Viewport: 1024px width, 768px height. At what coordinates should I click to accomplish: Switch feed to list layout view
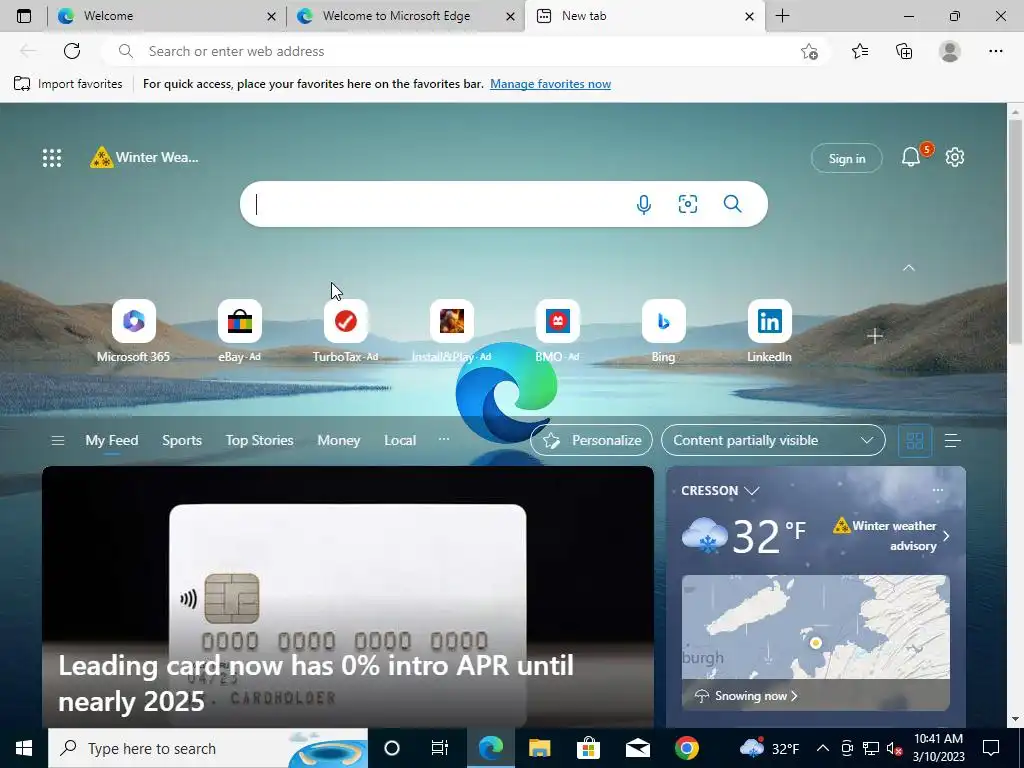coord(953,441)
